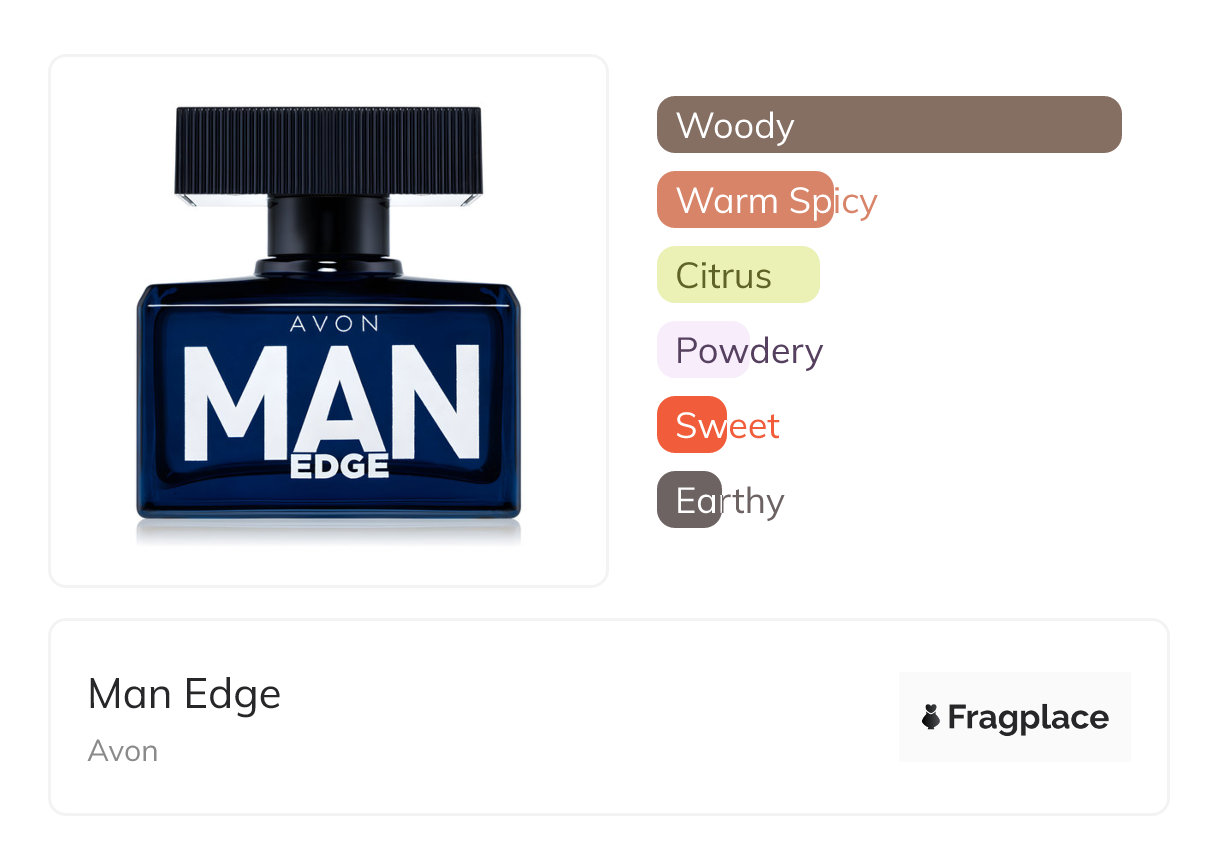The width and height of the screenshot is (1218, 864).
Task: Click the Powdery label text
Action: point(749,351)
